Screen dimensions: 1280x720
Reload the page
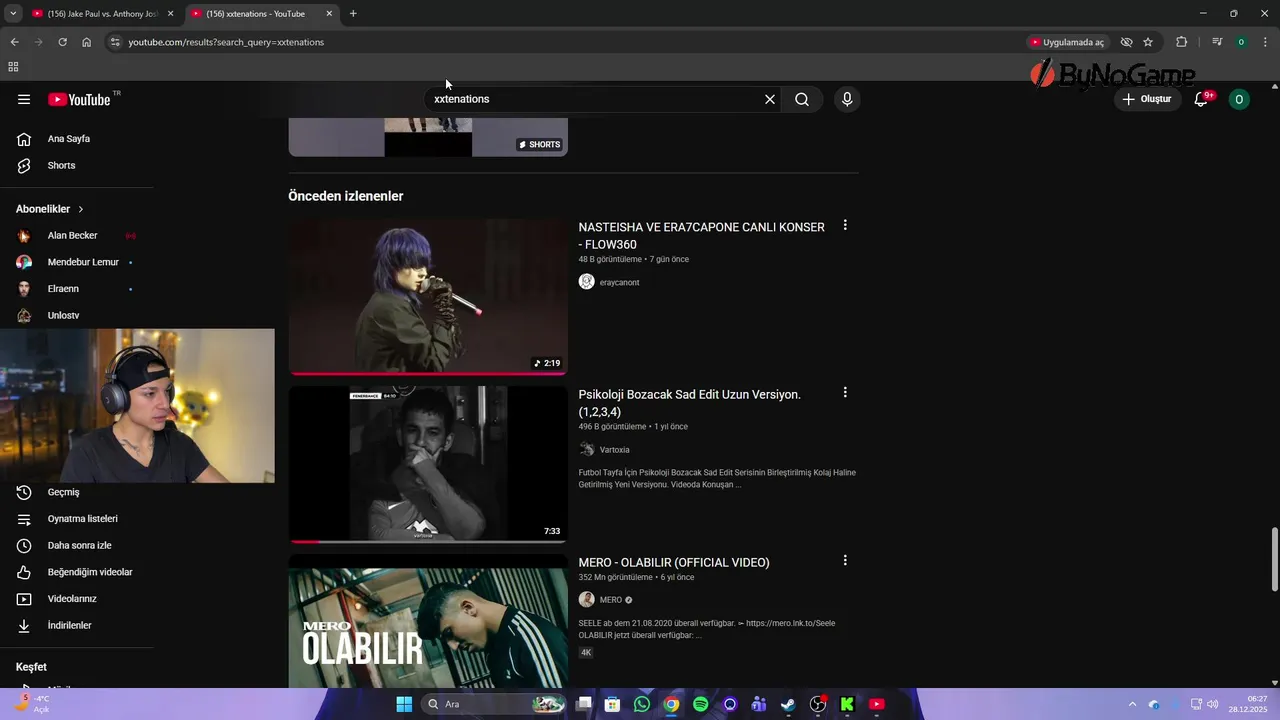(62, 42)
